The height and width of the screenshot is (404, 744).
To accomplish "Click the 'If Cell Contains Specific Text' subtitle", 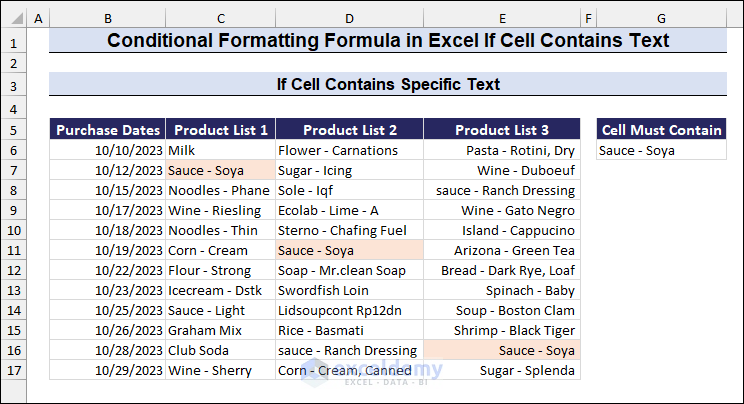I will tap(388, 85).
